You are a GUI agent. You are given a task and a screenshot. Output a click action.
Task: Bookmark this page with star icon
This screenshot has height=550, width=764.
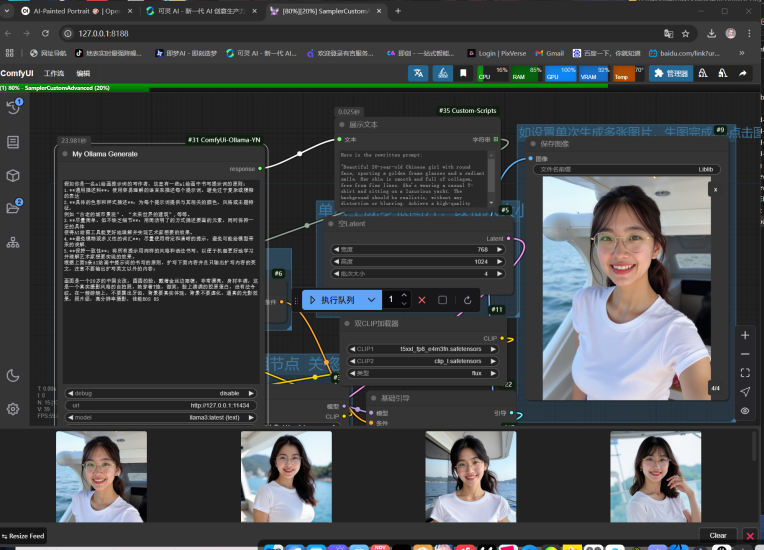(x=686, y=33)
